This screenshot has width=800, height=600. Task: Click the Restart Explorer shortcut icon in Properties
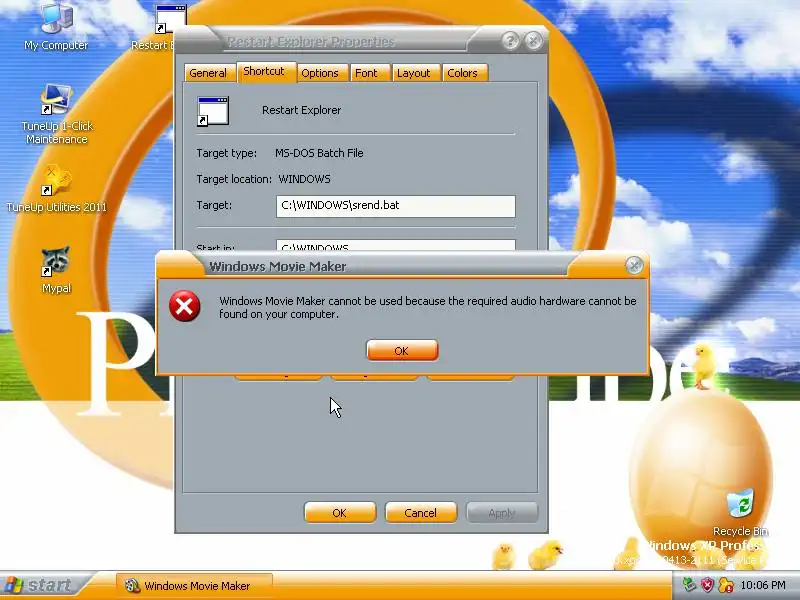coord(213,111)
